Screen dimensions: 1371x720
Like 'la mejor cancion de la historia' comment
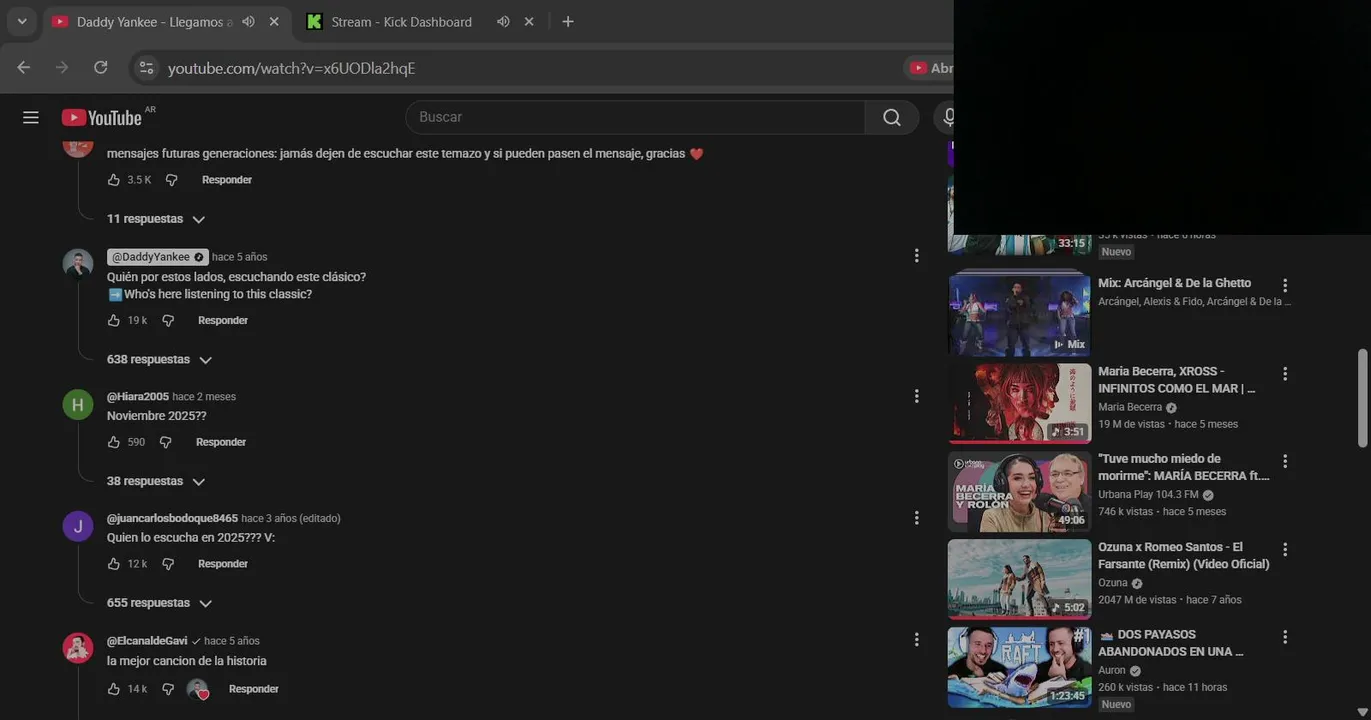(x=113, y=689)
